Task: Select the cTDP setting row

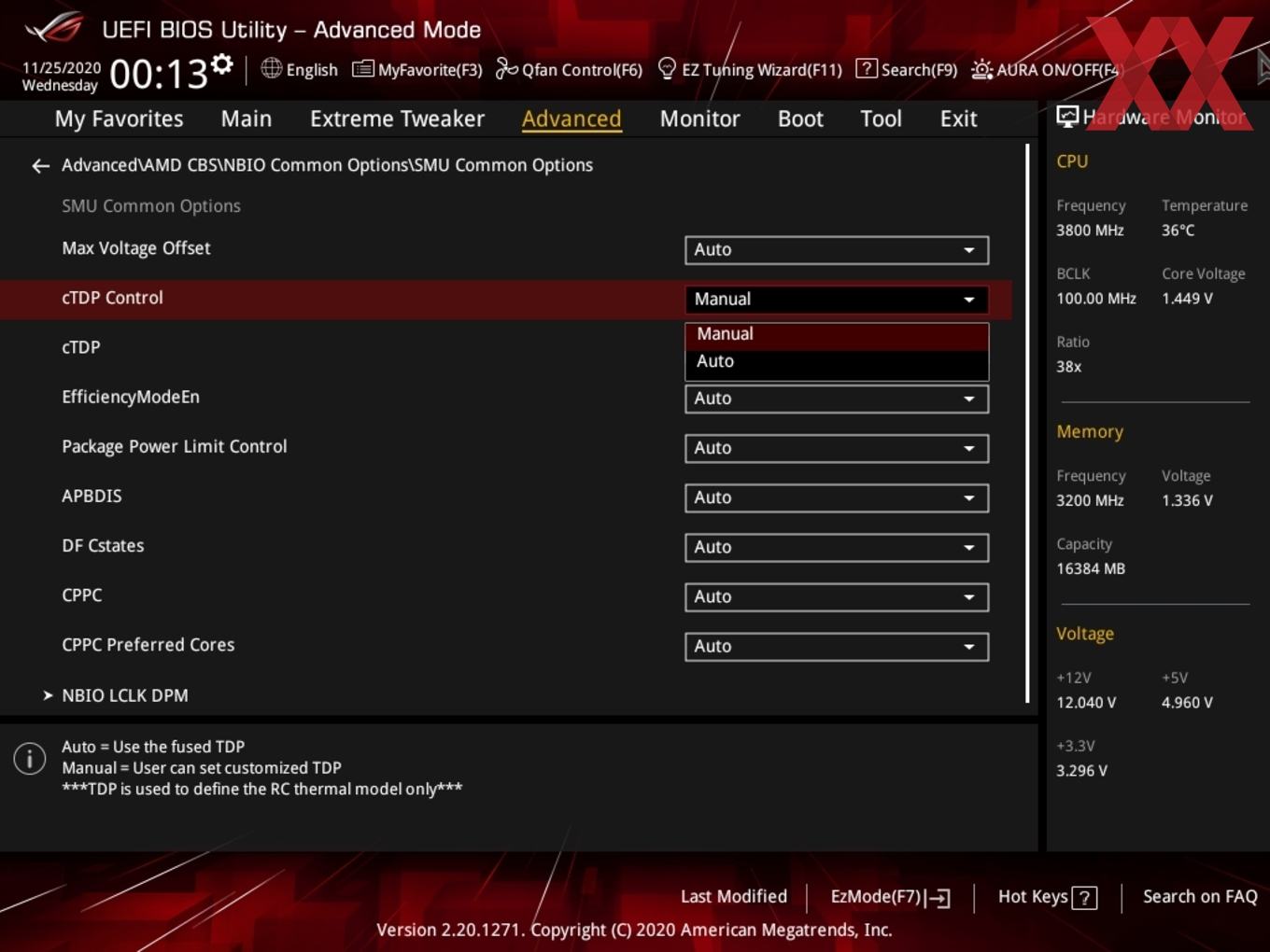Action: click(x=504, y=348)
